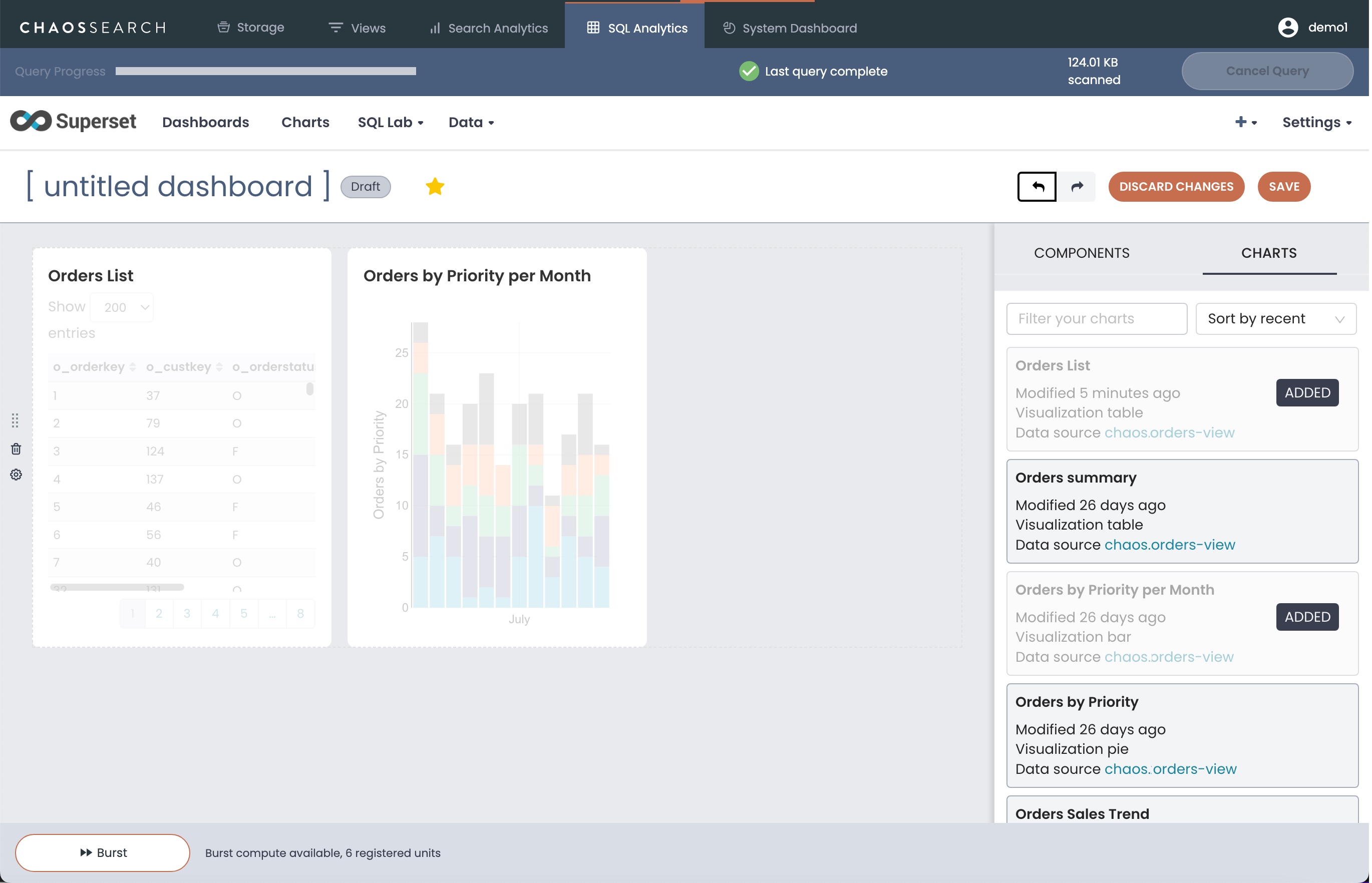Open the System Dashboard tab

pyautogui.click(x=791, y=28)
